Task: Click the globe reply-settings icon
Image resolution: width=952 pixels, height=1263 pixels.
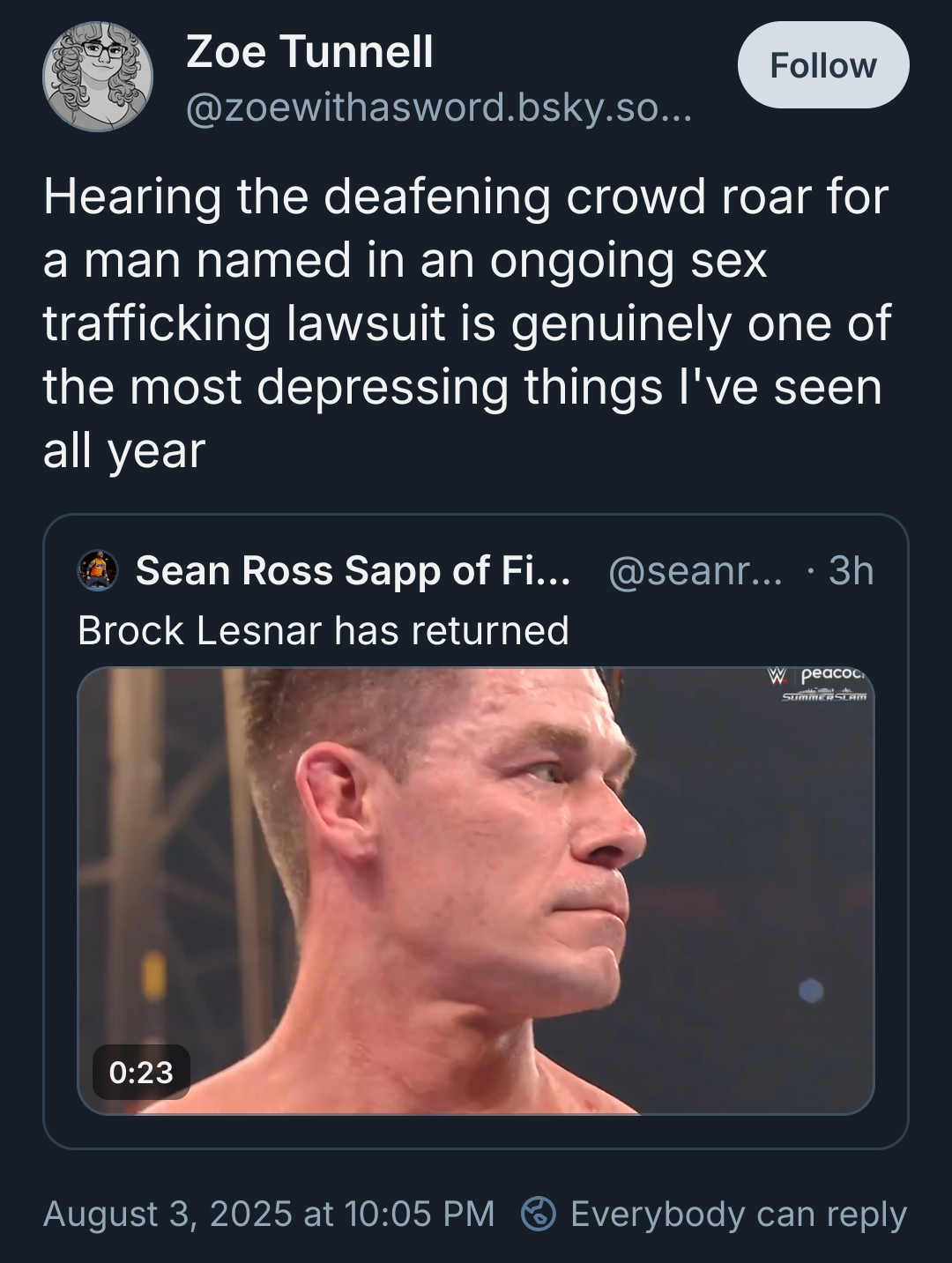Action: [539, 1214]
